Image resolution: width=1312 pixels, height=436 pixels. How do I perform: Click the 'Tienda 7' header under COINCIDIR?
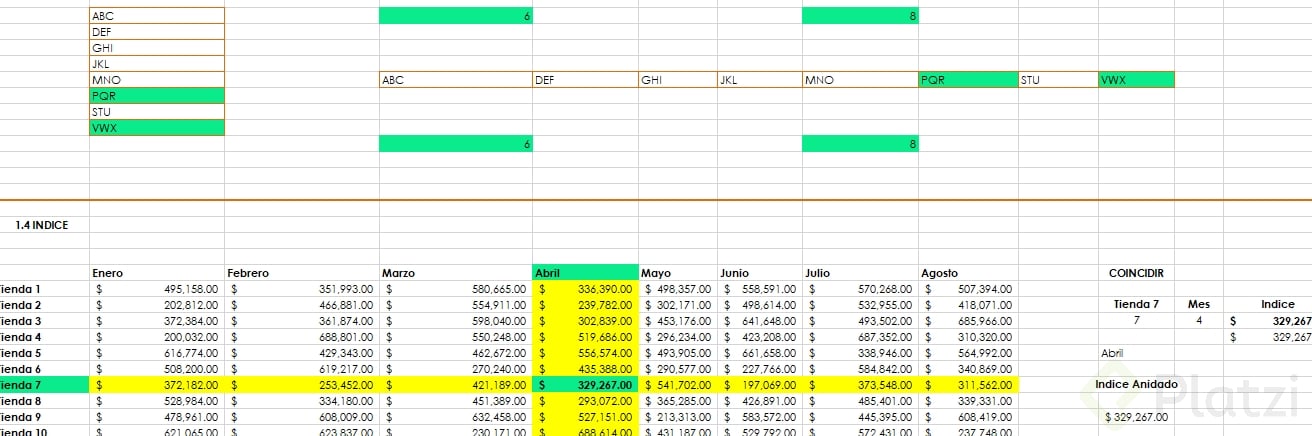1136,304
